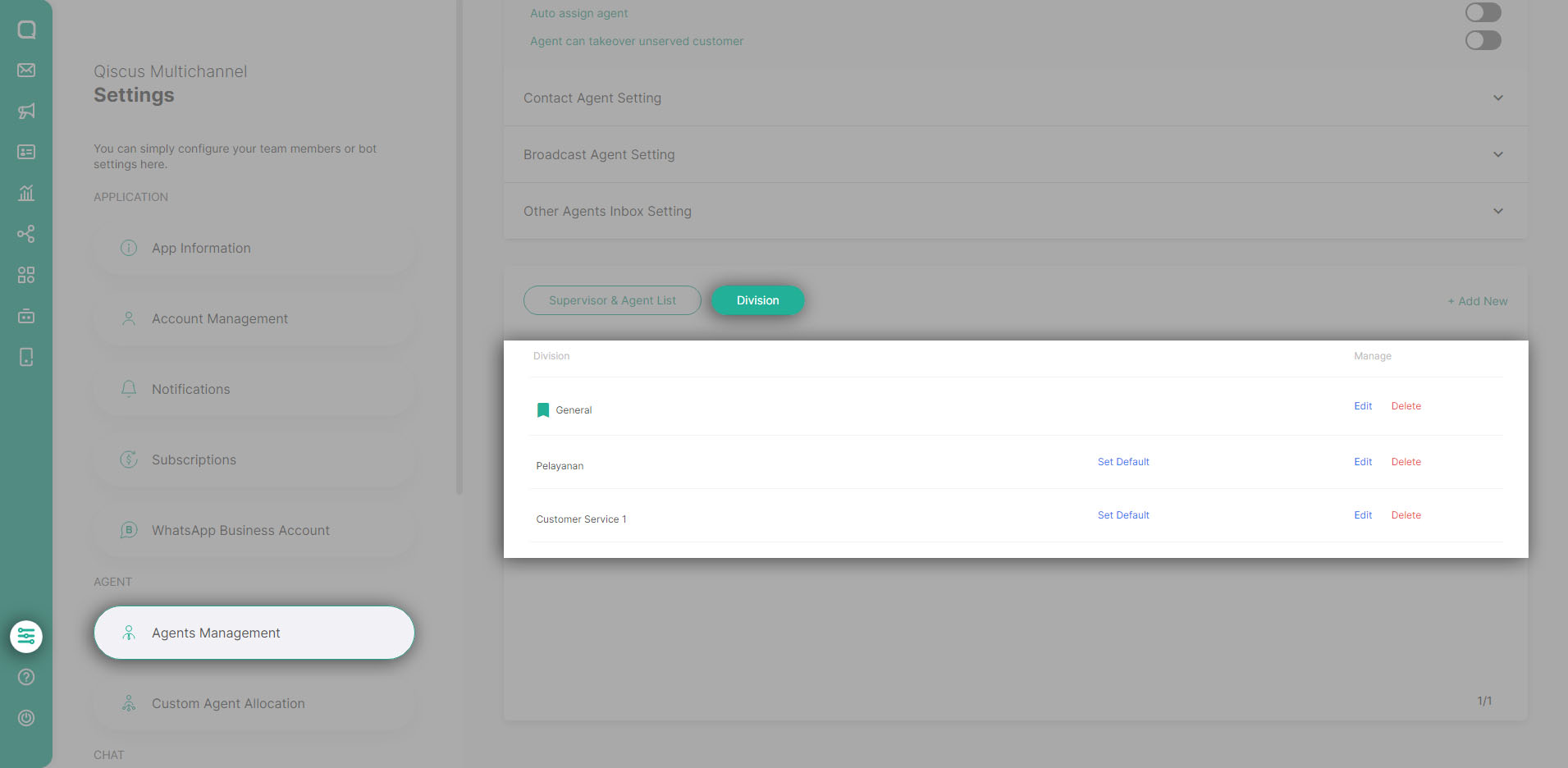Viewport: 1568px width, 768px height.
Task: Delete the Customer Service 1 division
Action: (1406, 514)
